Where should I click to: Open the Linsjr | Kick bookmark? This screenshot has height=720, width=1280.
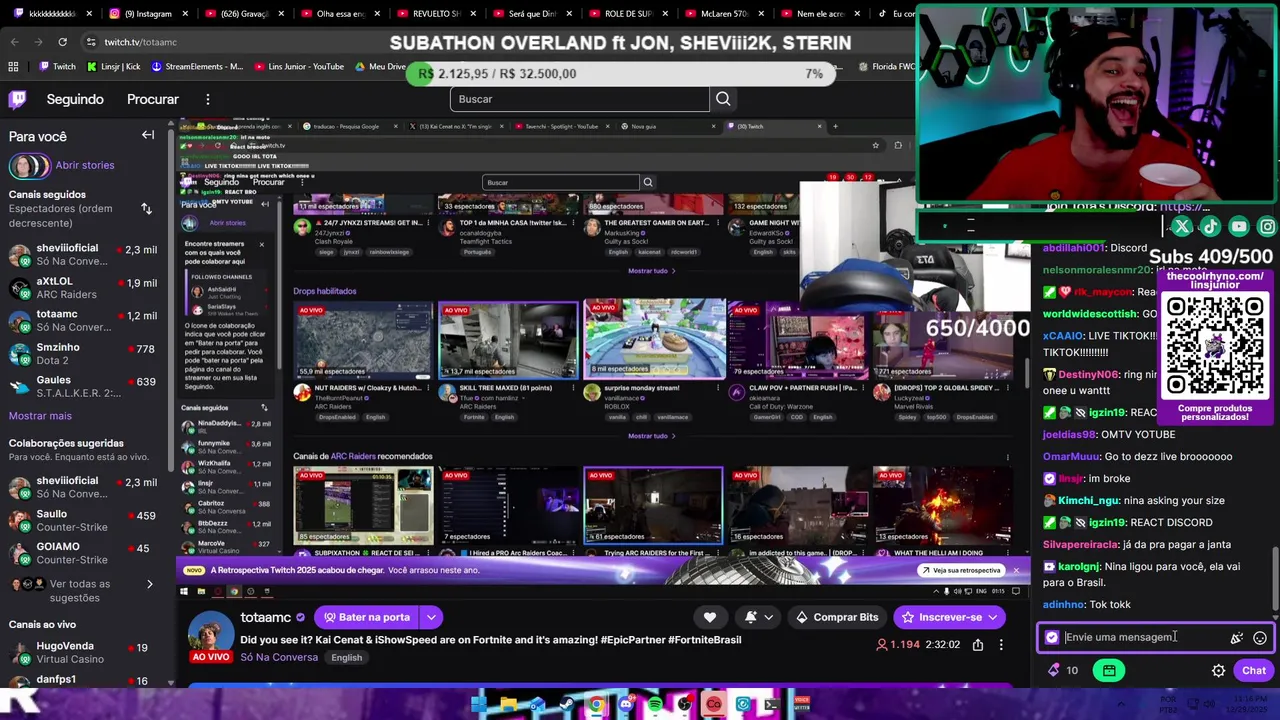[113, 66]
